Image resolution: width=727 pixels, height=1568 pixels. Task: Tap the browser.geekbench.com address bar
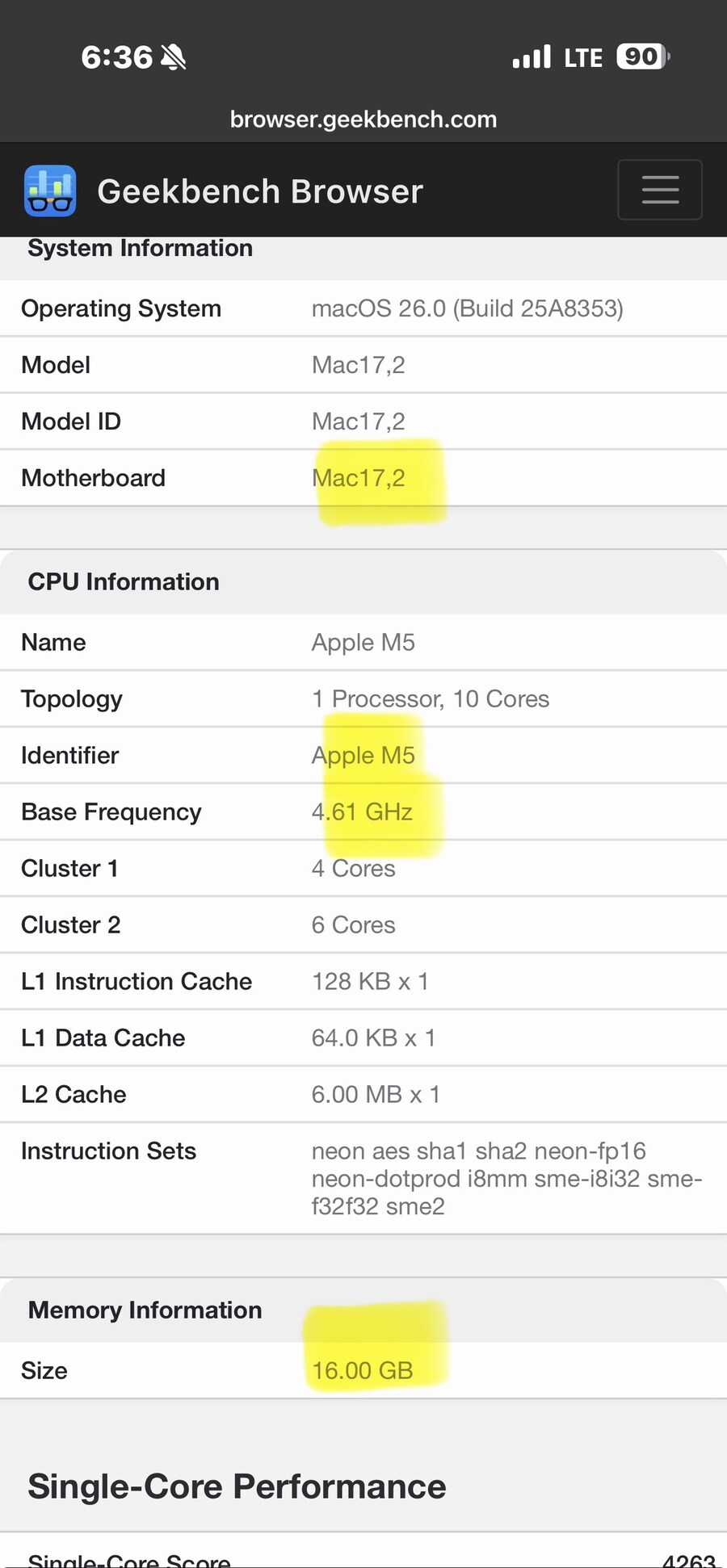[363, 119]
